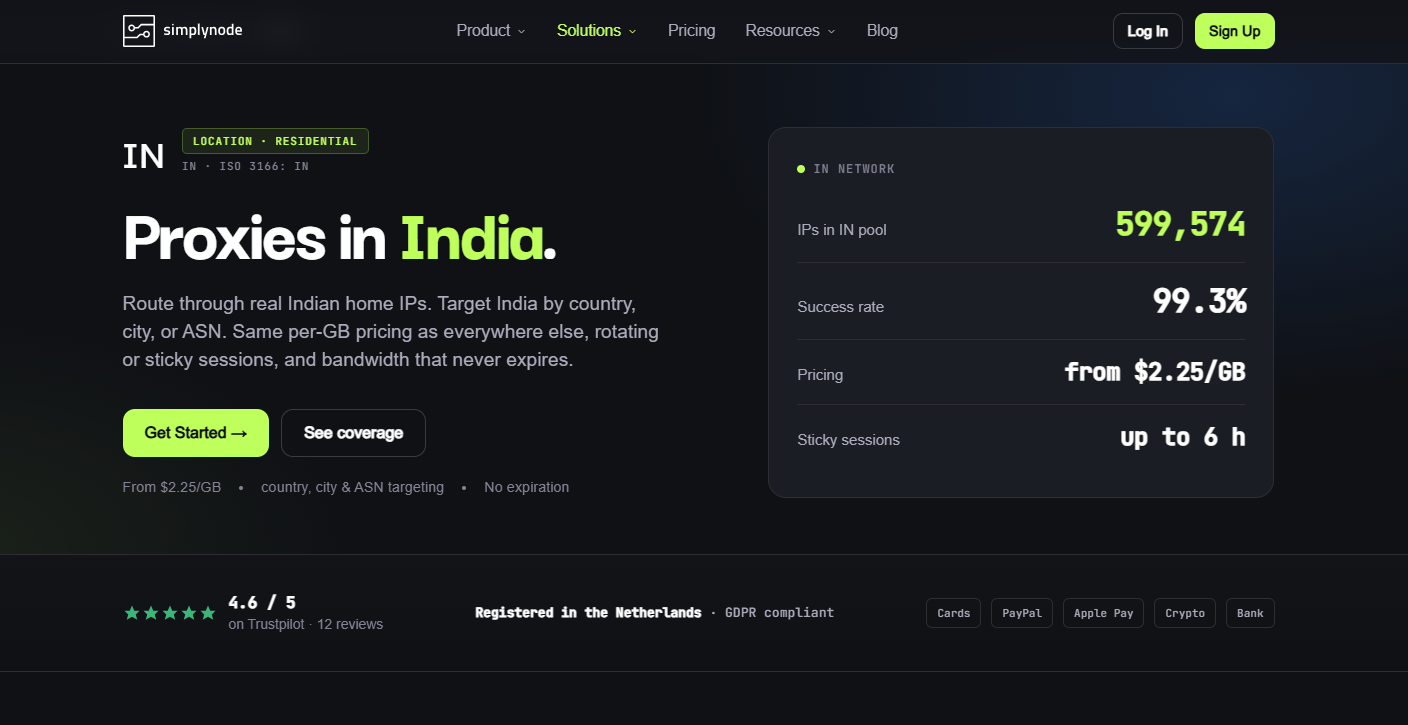Click the 'Proxies in India.' heading
Image resolution: width=1408 pixels, height=725 pixels.
click(339, 238)
